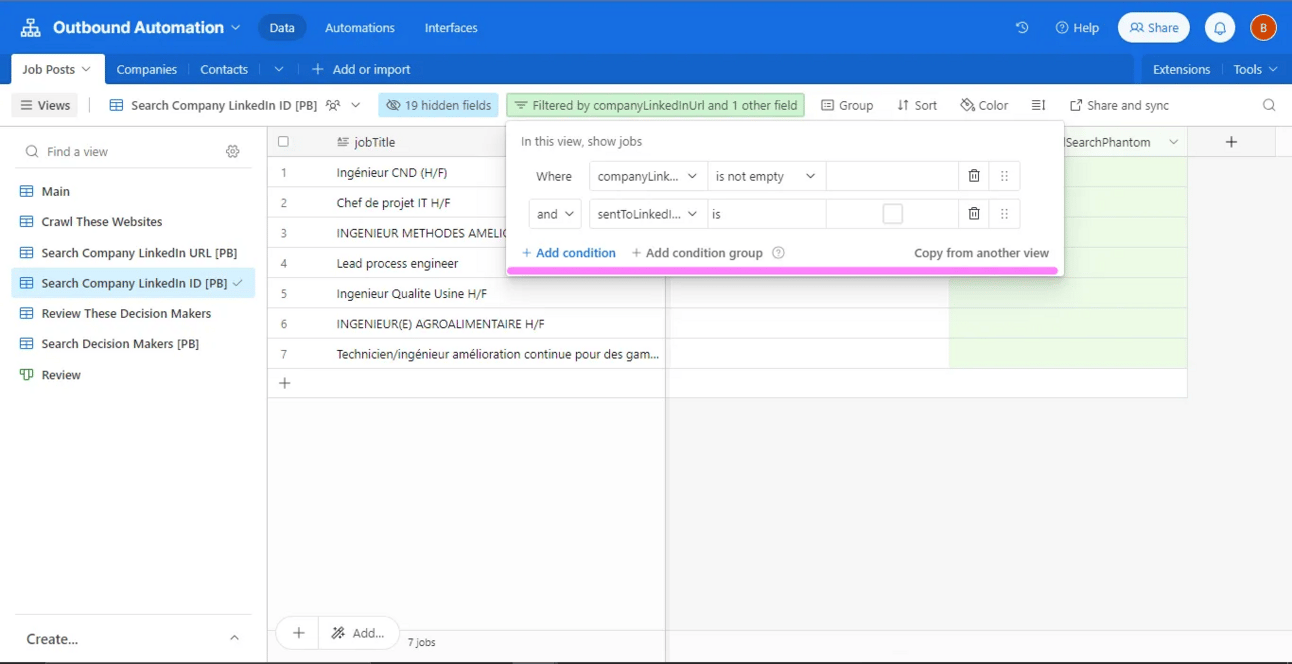Delete the sentToLinkedIn filter condition

coord(974,213)
